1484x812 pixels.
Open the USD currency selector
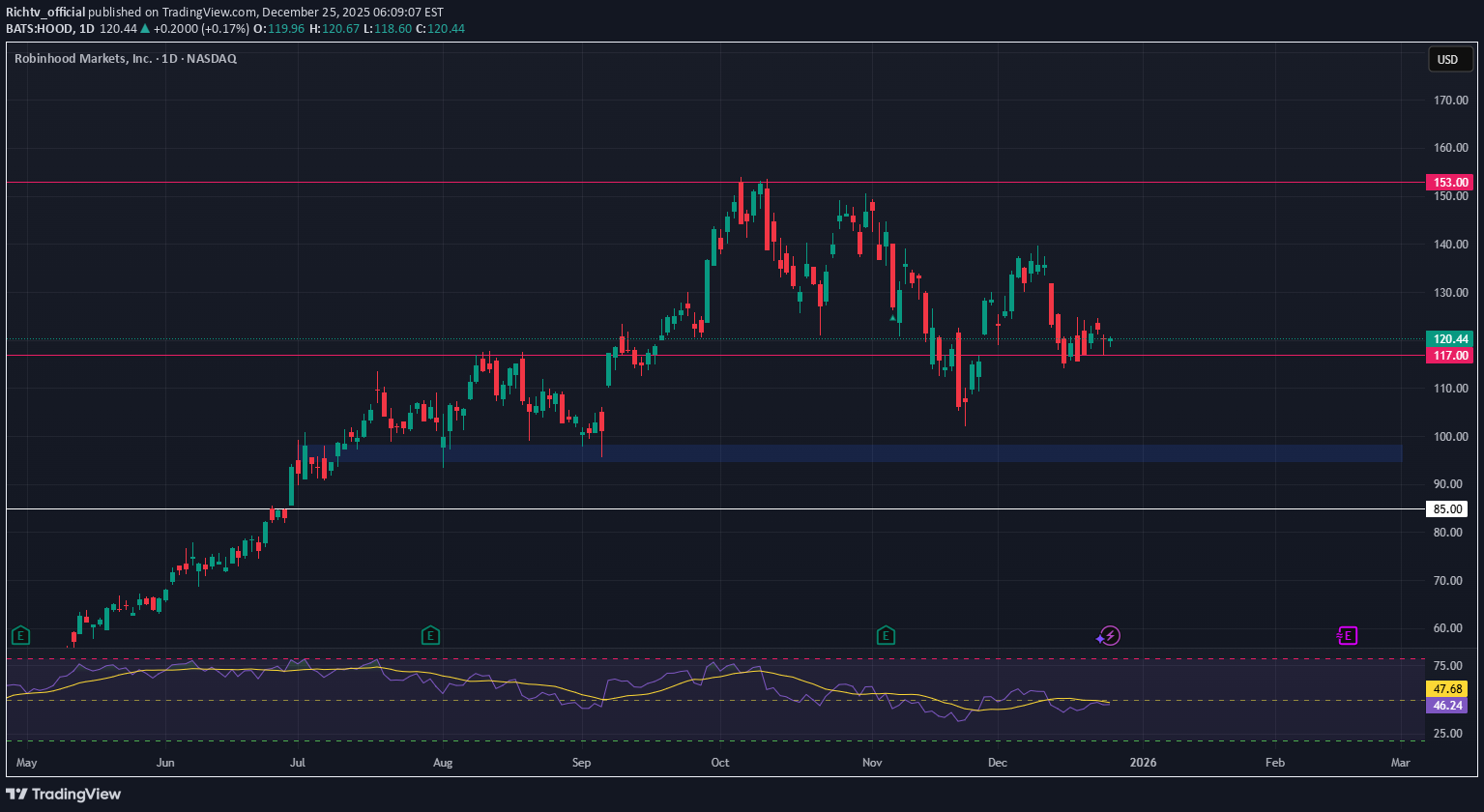(x=1447, y=60)
